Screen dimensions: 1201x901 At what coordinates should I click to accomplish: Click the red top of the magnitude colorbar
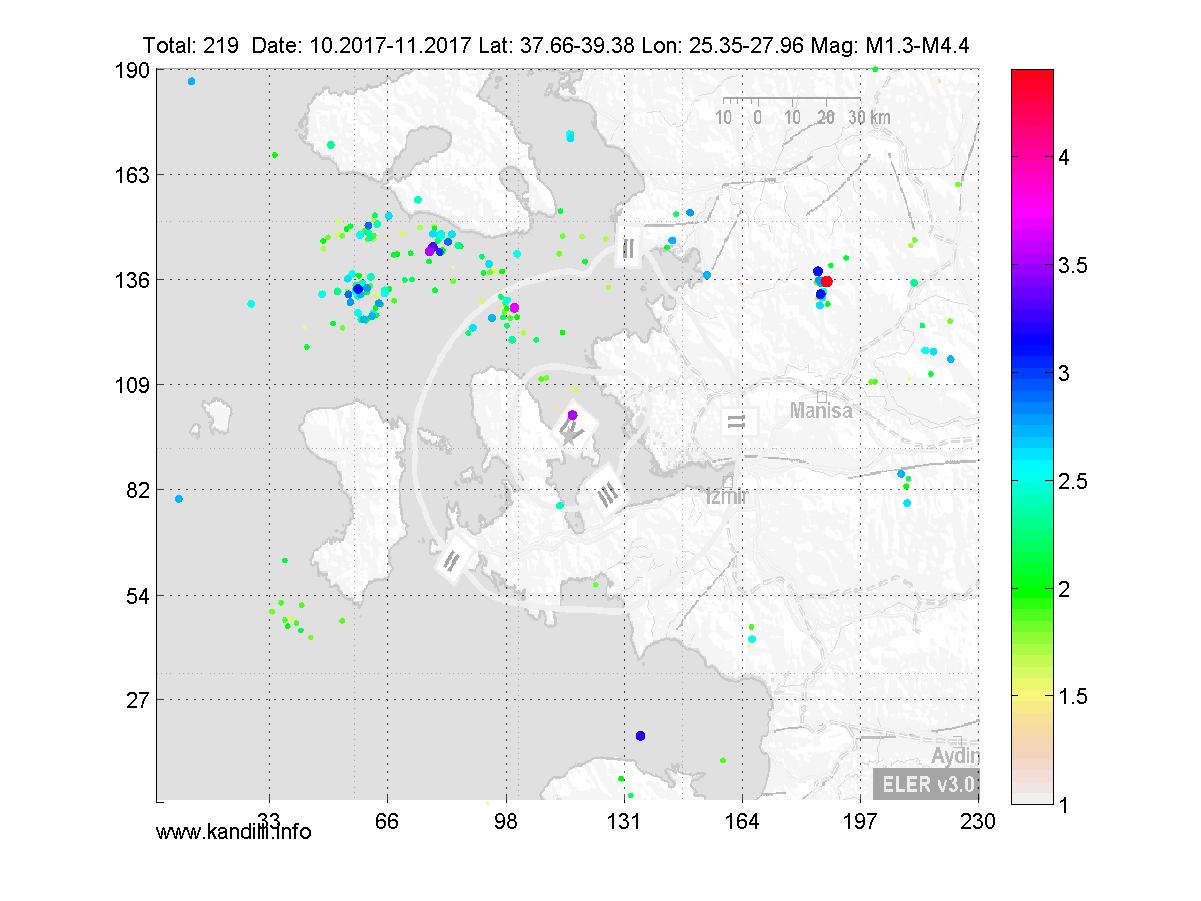pos(1033,77)
